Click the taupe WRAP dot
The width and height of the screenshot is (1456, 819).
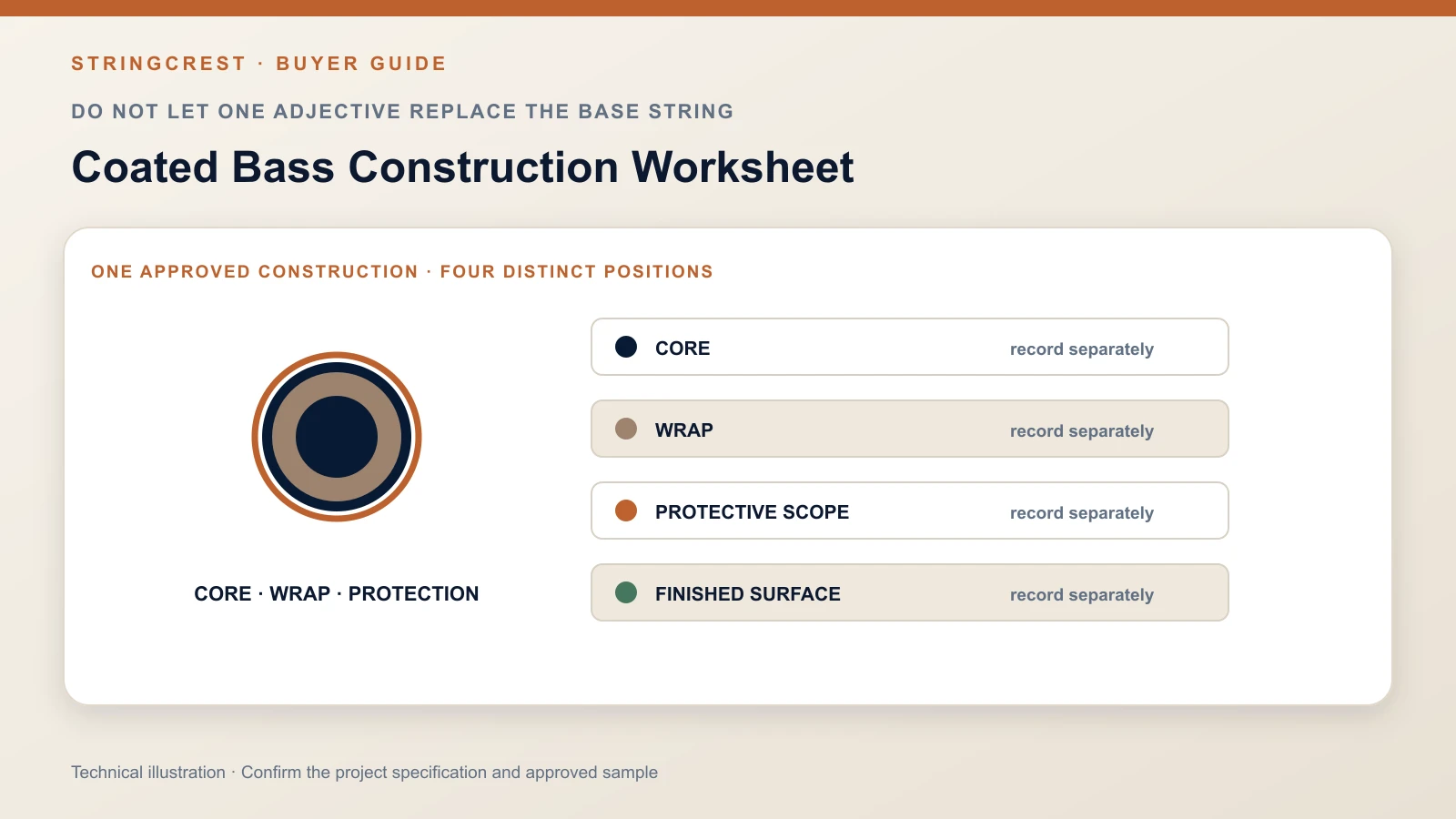[x=626, y=429]
